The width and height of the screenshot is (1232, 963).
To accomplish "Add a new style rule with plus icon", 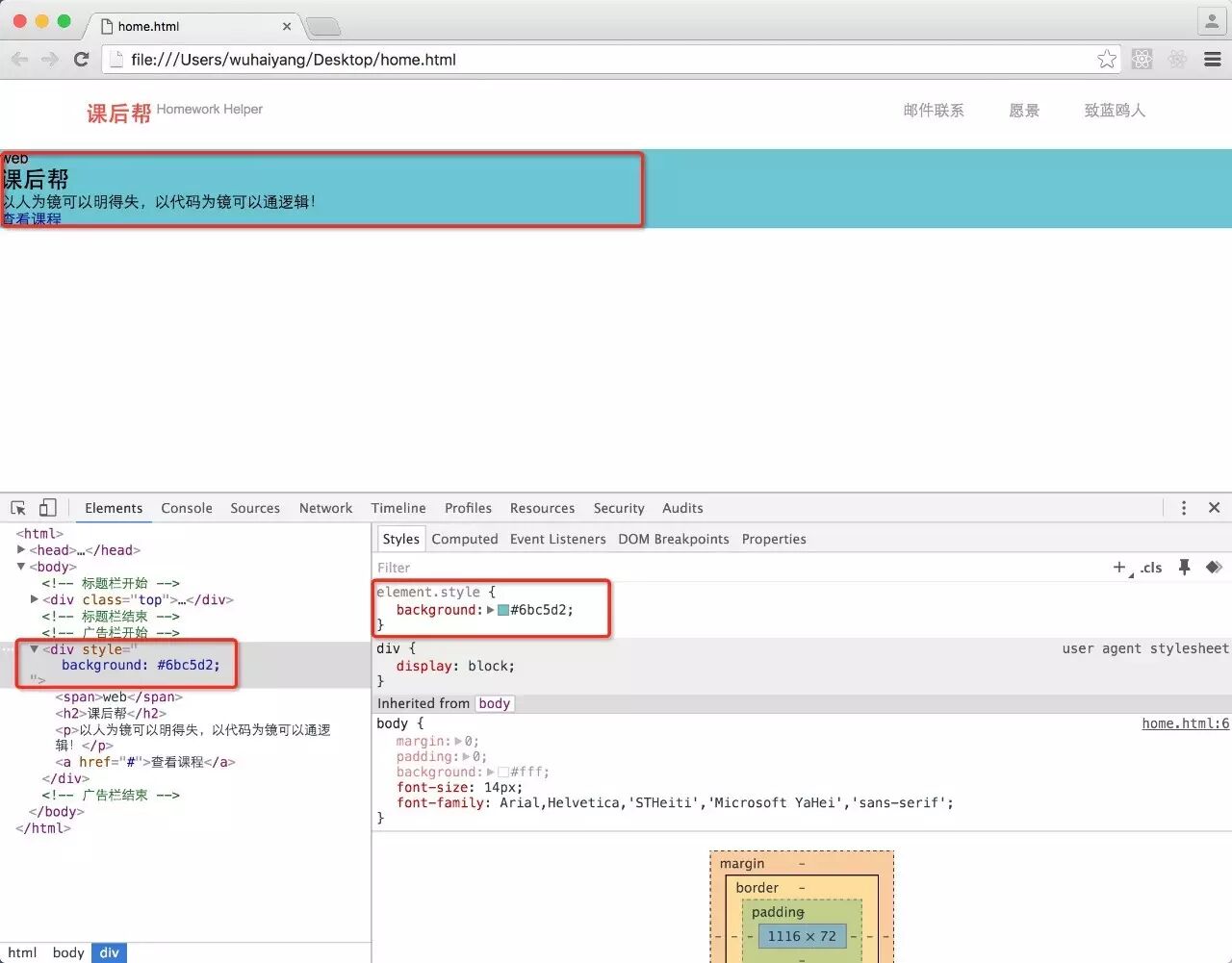I will point(1119,568).
